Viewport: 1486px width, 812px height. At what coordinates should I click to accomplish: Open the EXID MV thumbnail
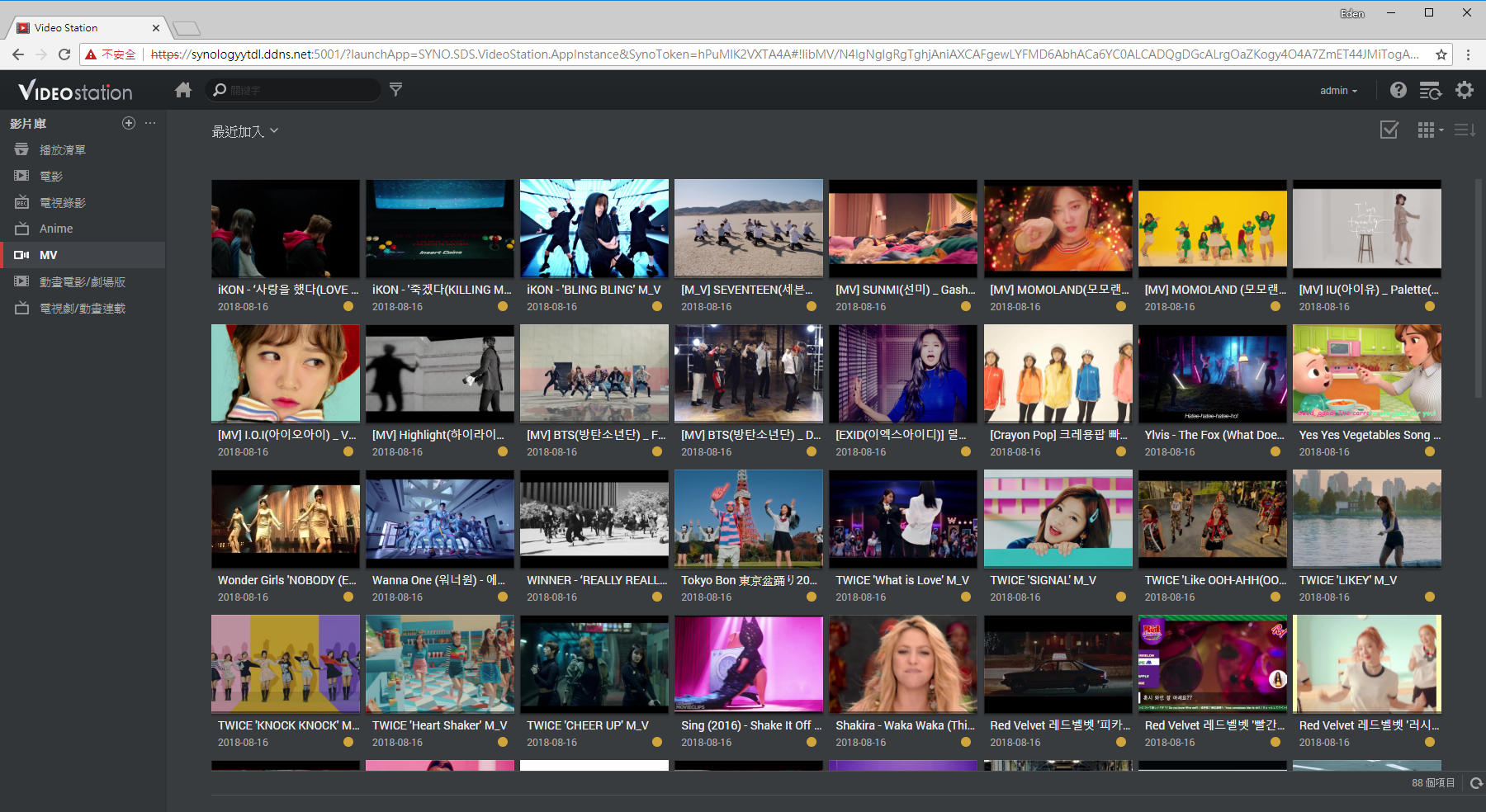[x=903, y=374]
